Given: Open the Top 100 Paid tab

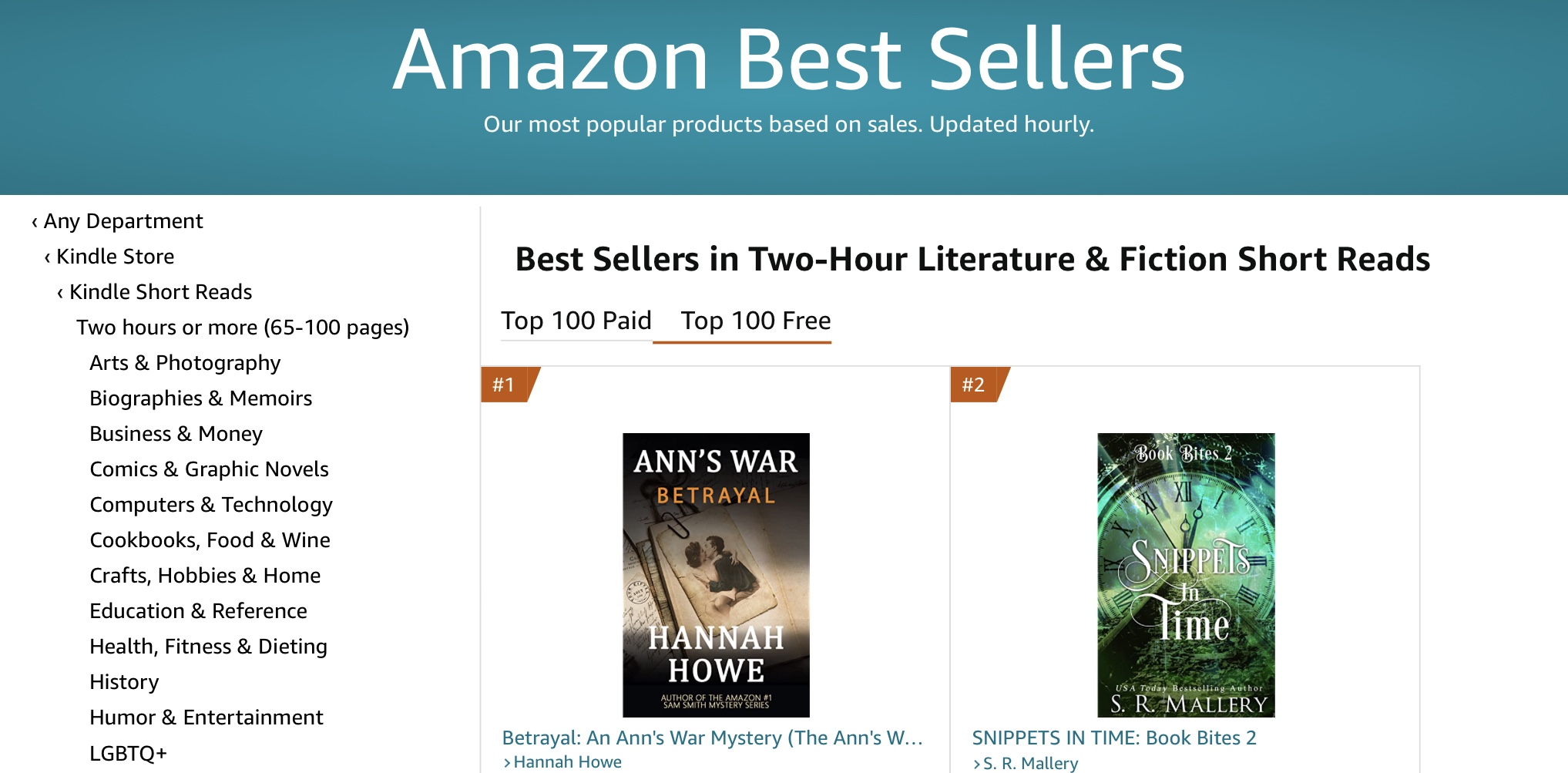Looking at the screenshot, I should (x=576, y=321).
